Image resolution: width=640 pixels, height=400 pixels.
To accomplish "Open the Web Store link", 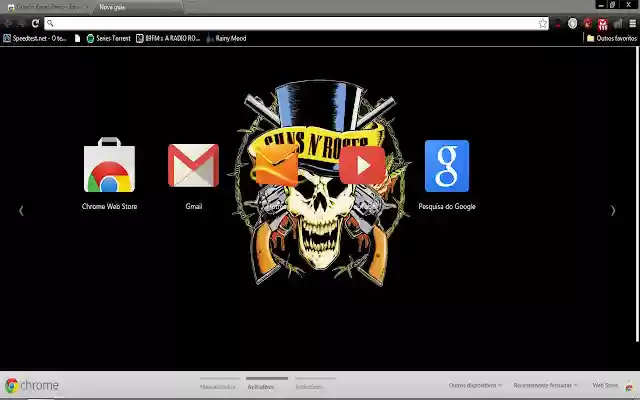I will (613, 385).
